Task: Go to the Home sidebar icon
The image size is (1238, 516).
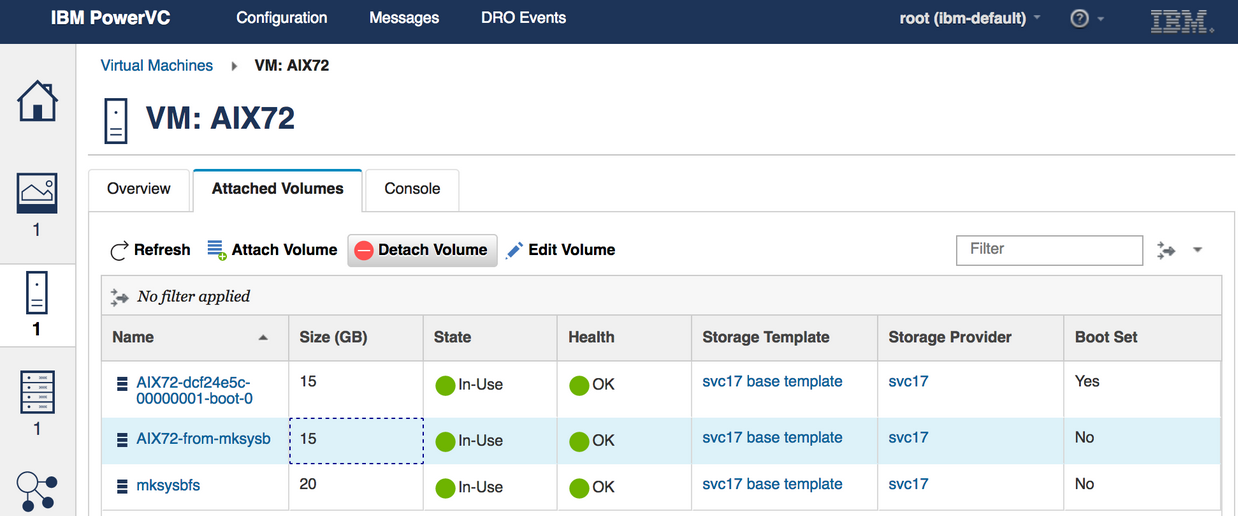Action: pyautogui.click(x=37, y=100)
